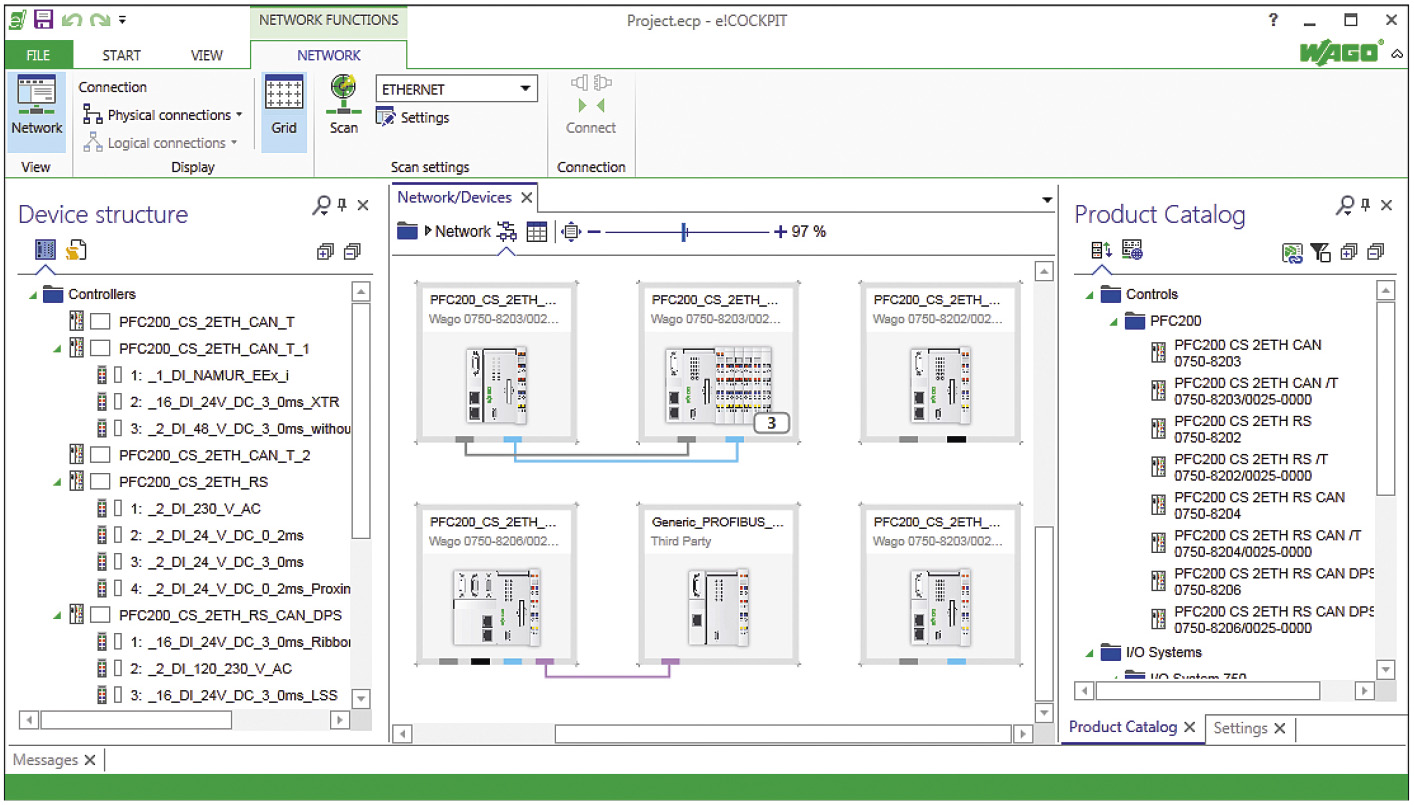
Task: Click Product Catalog device filter view icon
Action: (x=1132, y=250)
